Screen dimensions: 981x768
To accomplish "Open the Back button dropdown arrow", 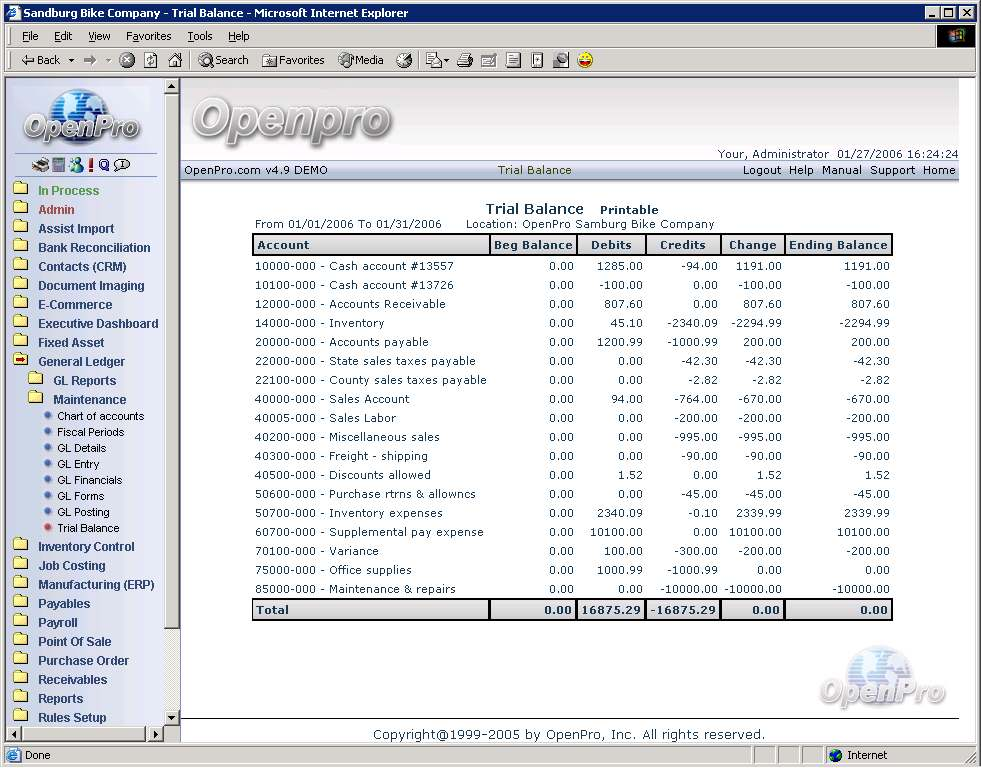I will 72,60.
